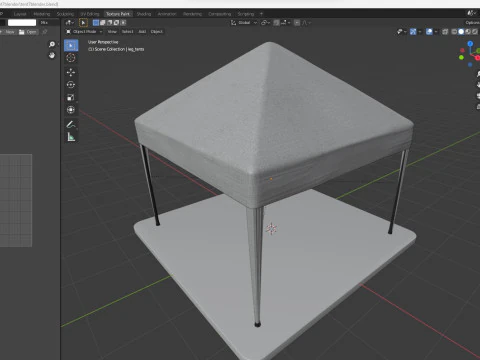Screen dimensions: 480x360
Task: Open the Select menu in viewport header
Action: [127, 32]
